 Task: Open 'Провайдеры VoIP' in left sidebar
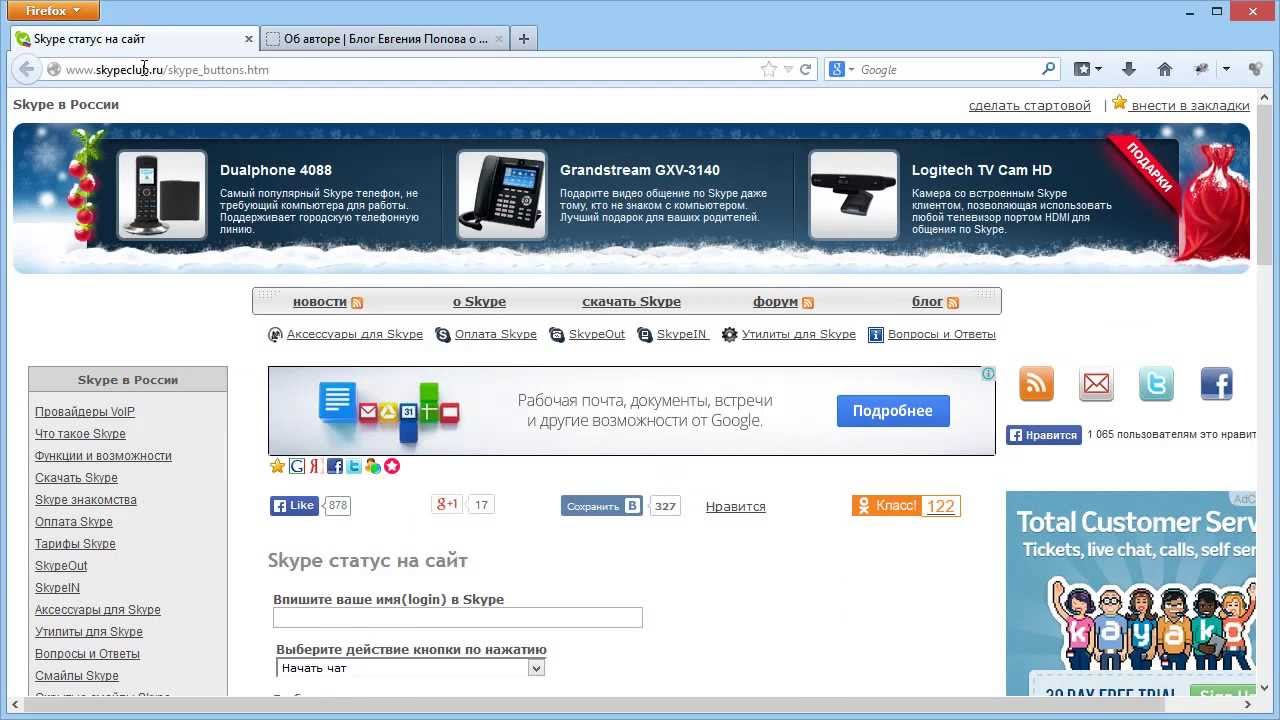point(85,412)
